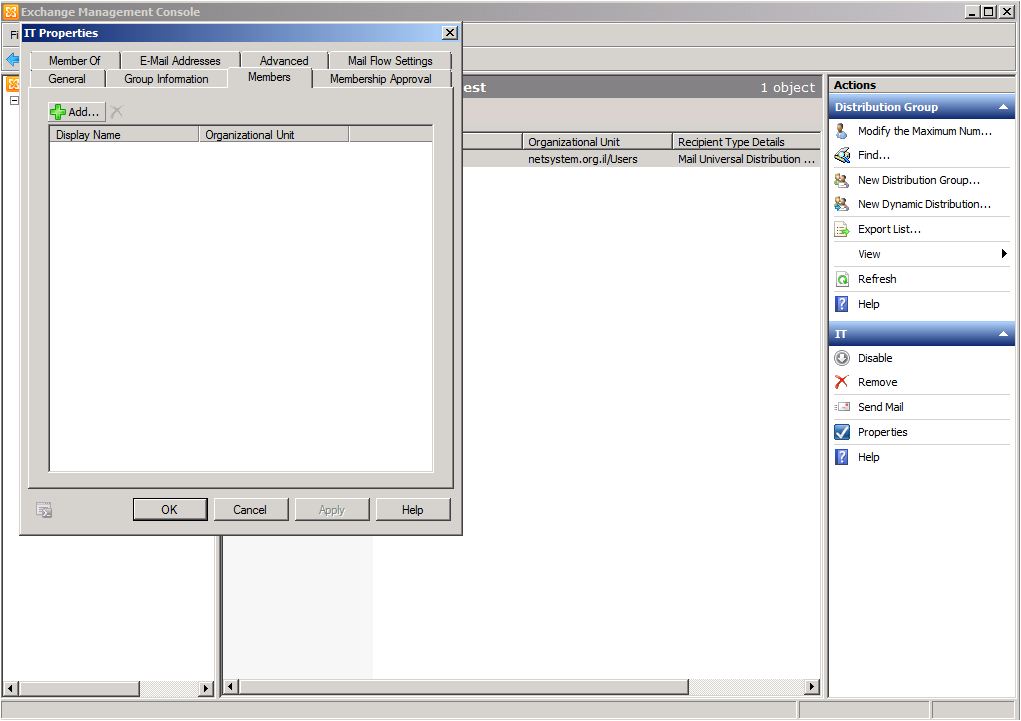The width and height of the screenshot is (1021, 721).
Task: Click the Mail Universal Distribution cell
Action: (746, 159)
